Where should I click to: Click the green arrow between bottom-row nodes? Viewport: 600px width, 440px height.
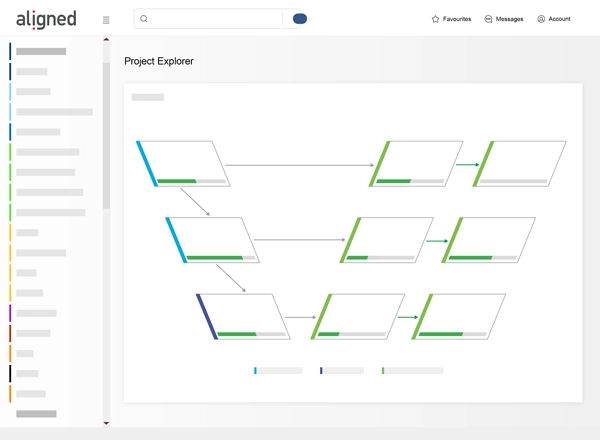click(407, 317)
